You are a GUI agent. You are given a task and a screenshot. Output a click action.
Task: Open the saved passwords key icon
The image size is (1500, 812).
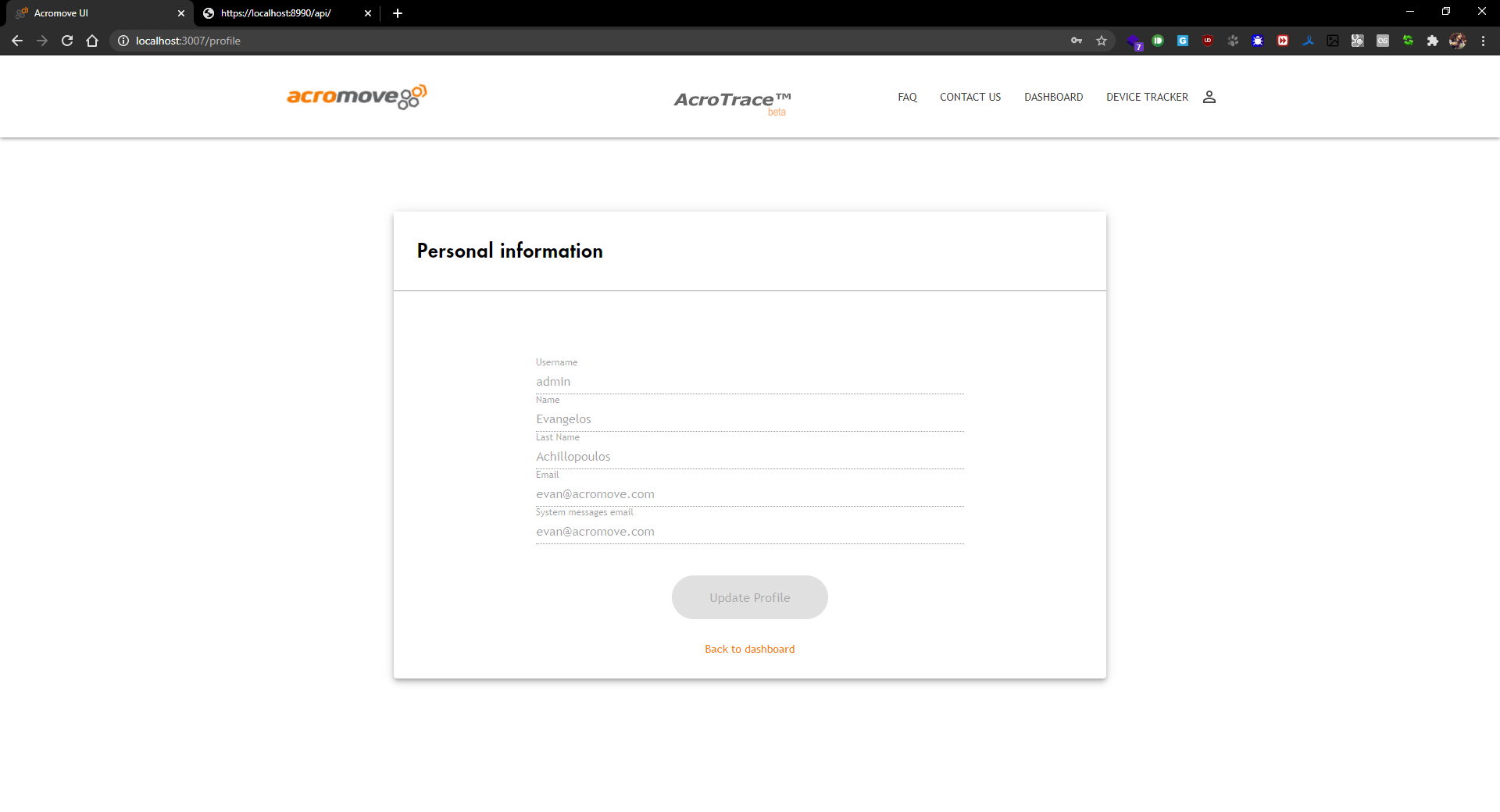pos(1077,41)
